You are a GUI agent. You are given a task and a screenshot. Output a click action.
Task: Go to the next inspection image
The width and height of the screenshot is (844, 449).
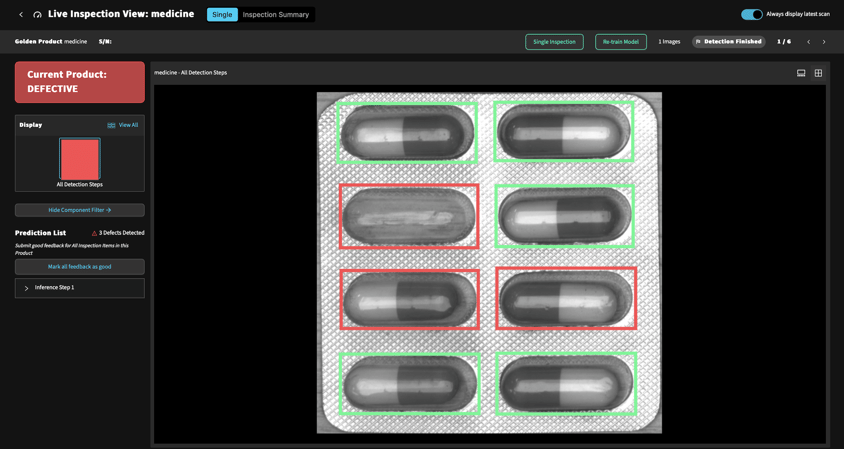(824, 42)
